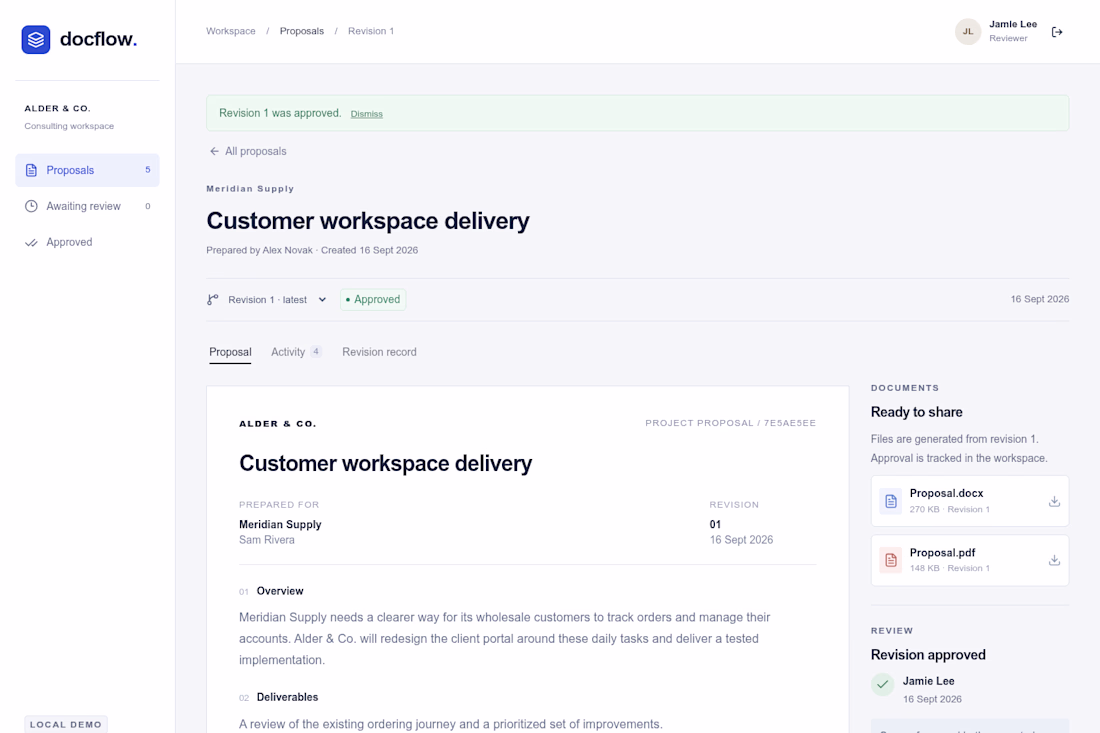Dismiss the approval notification
1100x733 pixels.
coord(367,114)
